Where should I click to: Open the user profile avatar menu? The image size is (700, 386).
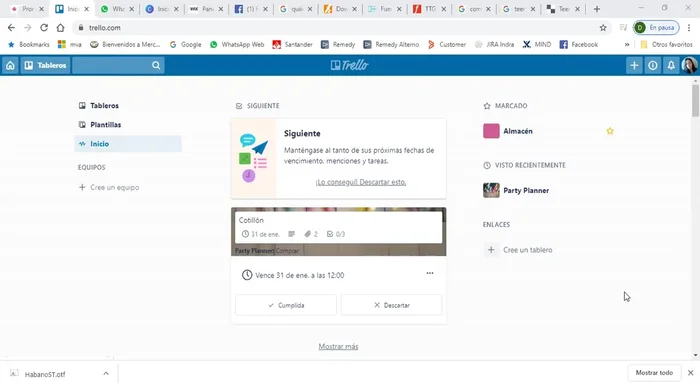(x=690, y=66)
